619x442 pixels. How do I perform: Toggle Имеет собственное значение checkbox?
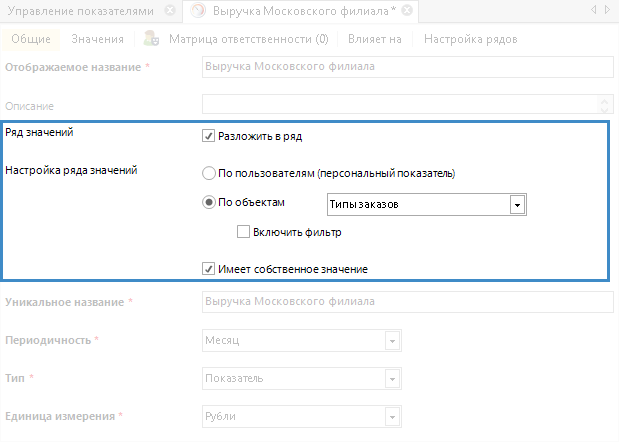click(208, 269)
